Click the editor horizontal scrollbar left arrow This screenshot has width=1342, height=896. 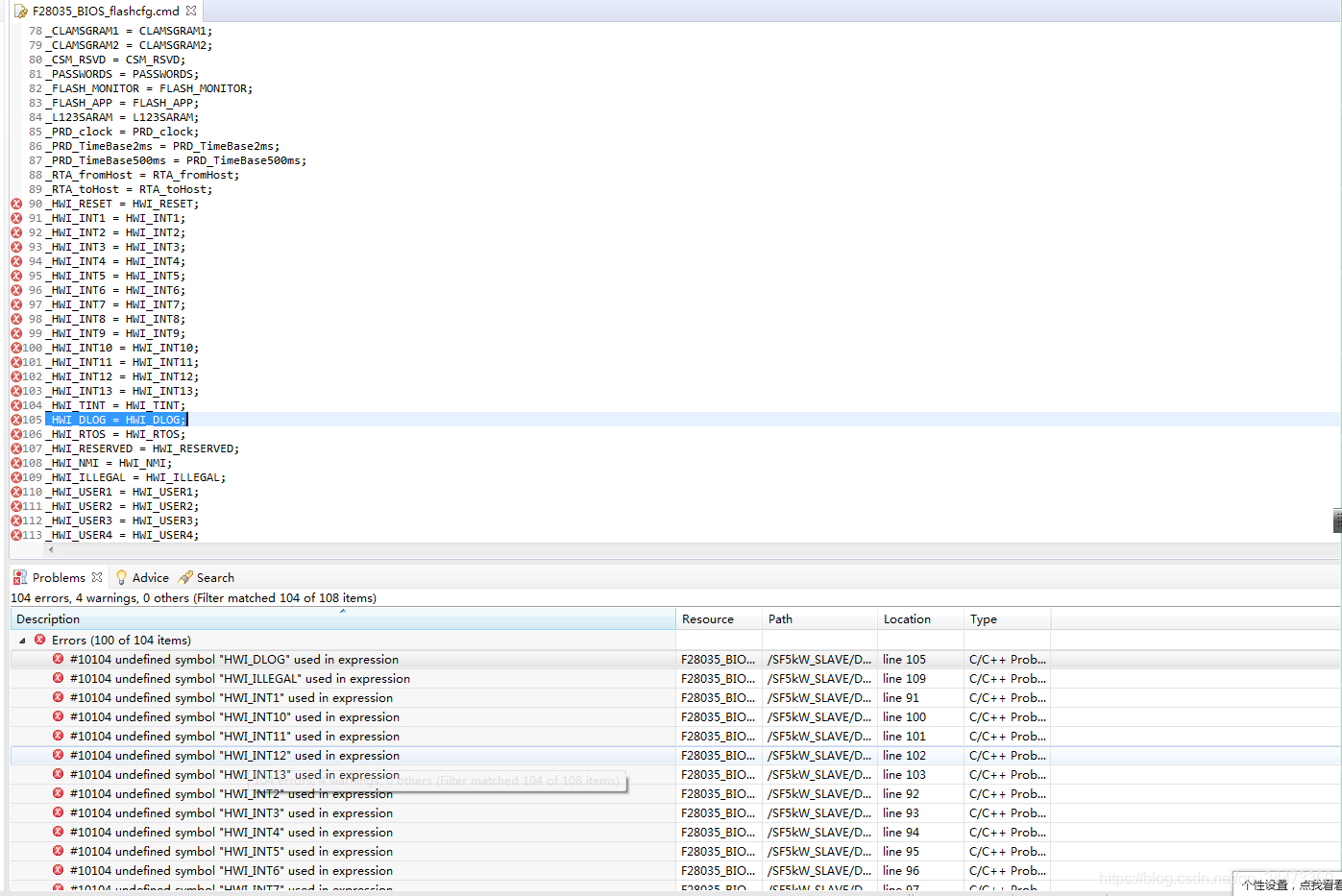click(51, 550)
